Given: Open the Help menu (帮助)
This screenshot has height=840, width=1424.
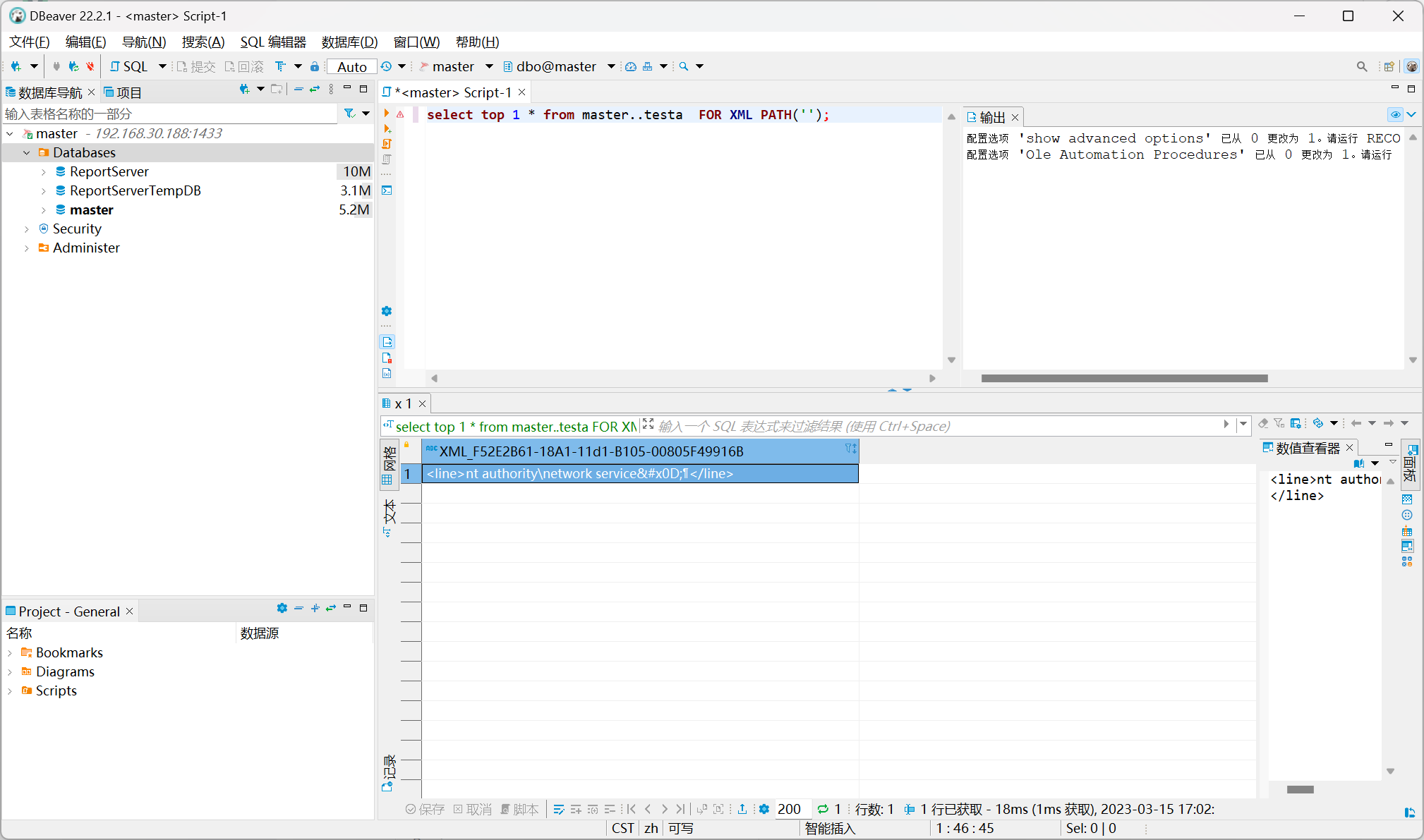Looking at the screenshot, I should click(477, 42).
